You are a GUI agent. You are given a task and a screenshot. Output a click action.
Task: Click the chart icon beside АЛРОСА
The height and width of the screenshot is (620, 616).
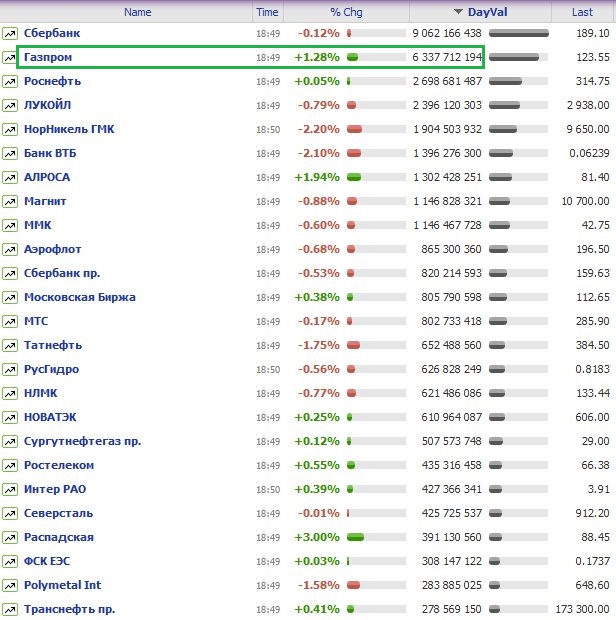9,177
